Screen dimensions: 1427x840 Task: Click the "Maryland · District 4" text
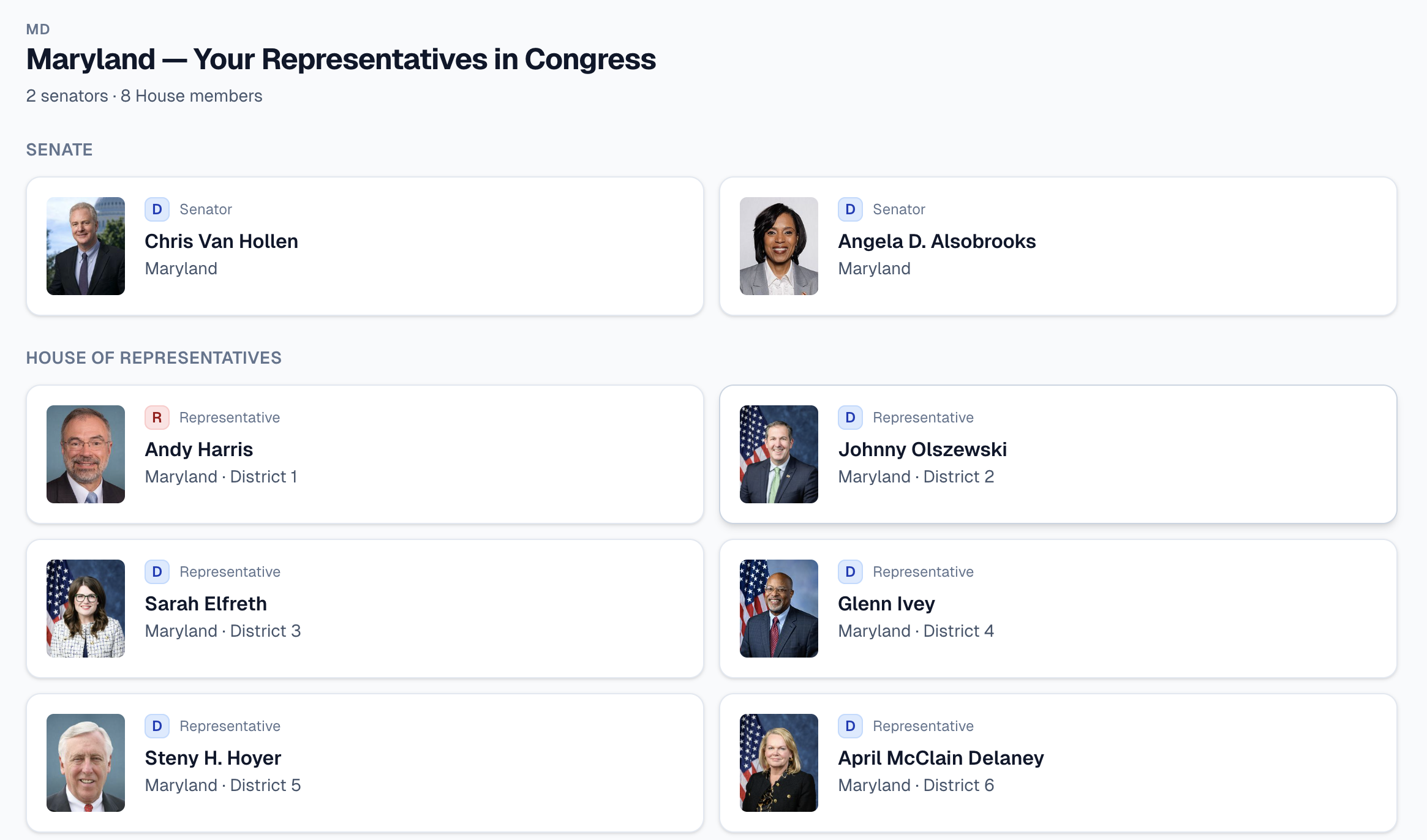click(x=916, y=631)
